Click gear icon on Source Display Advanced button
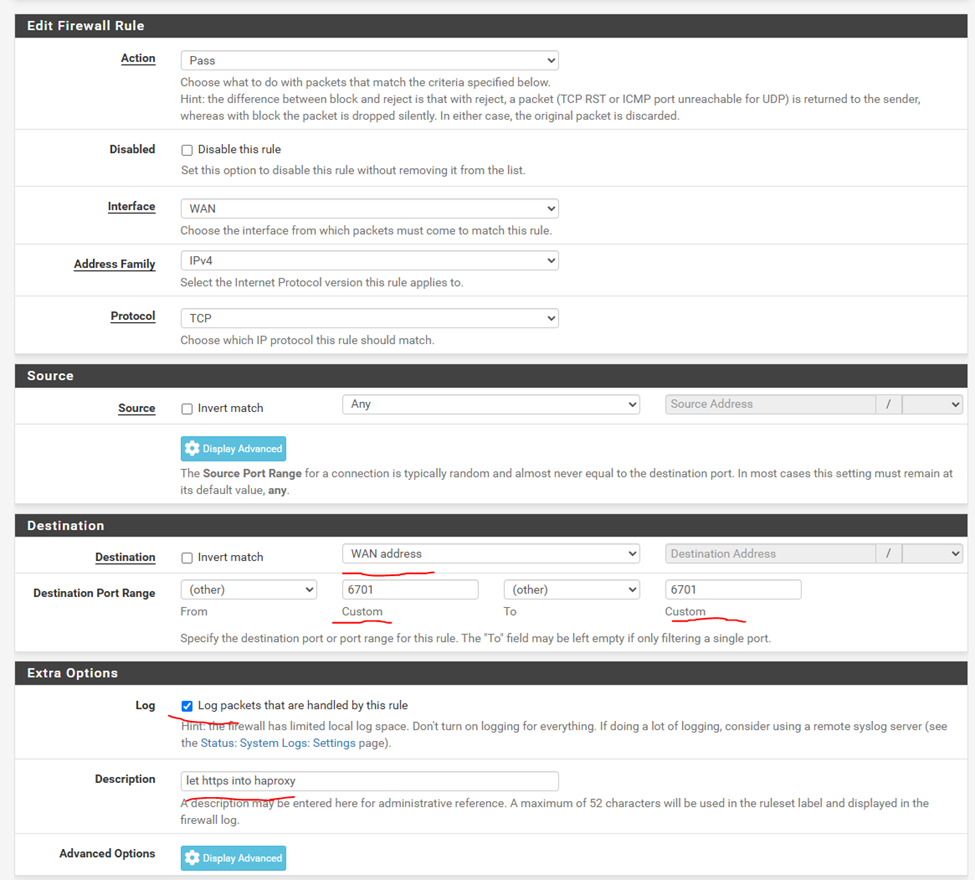 point(192,448)
